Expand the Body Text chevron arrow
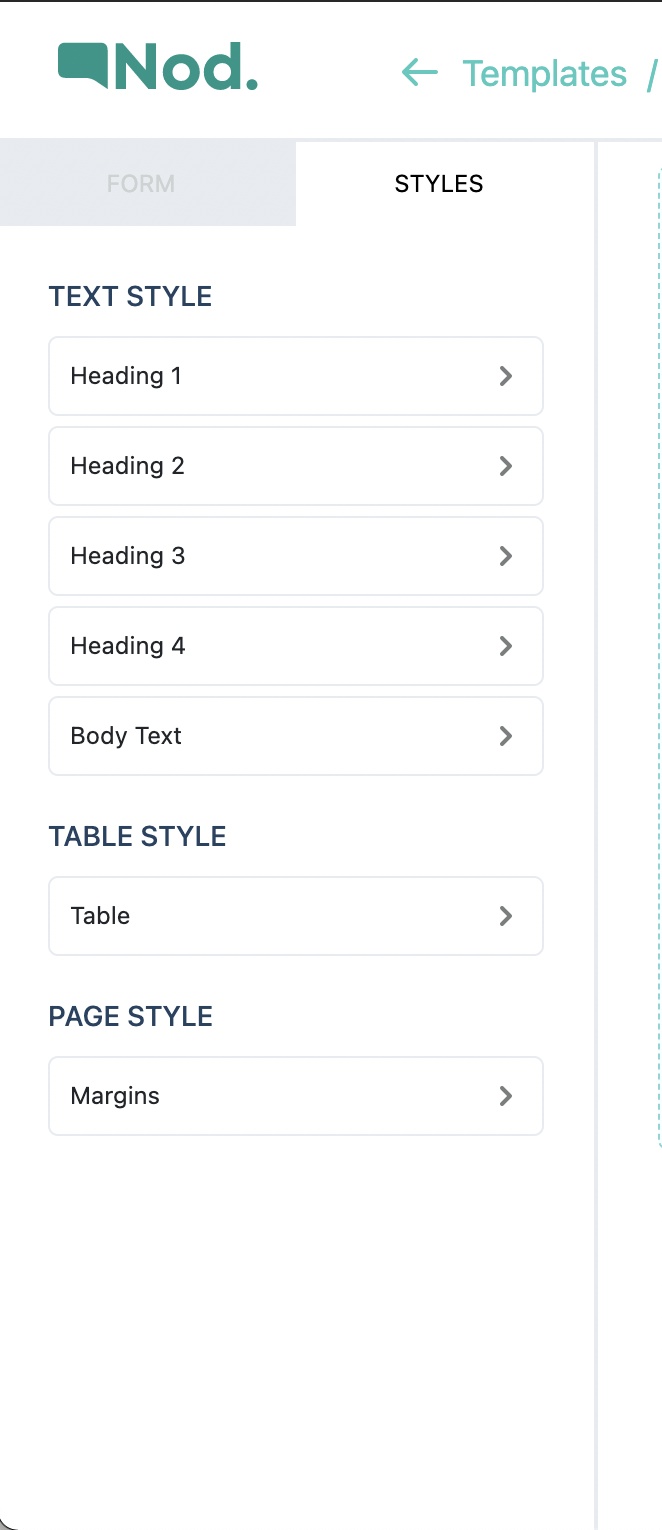662x1530 pixels. [x=506, y=736]
